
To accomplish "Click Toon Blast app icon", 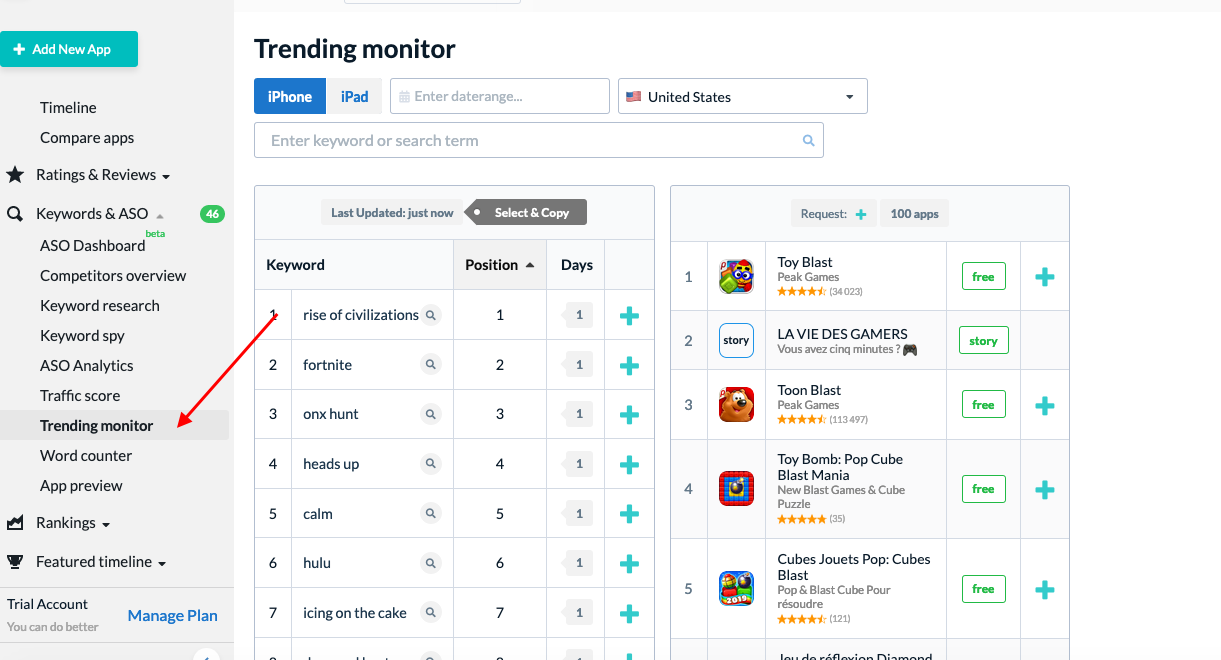I will tap(736, 404).
